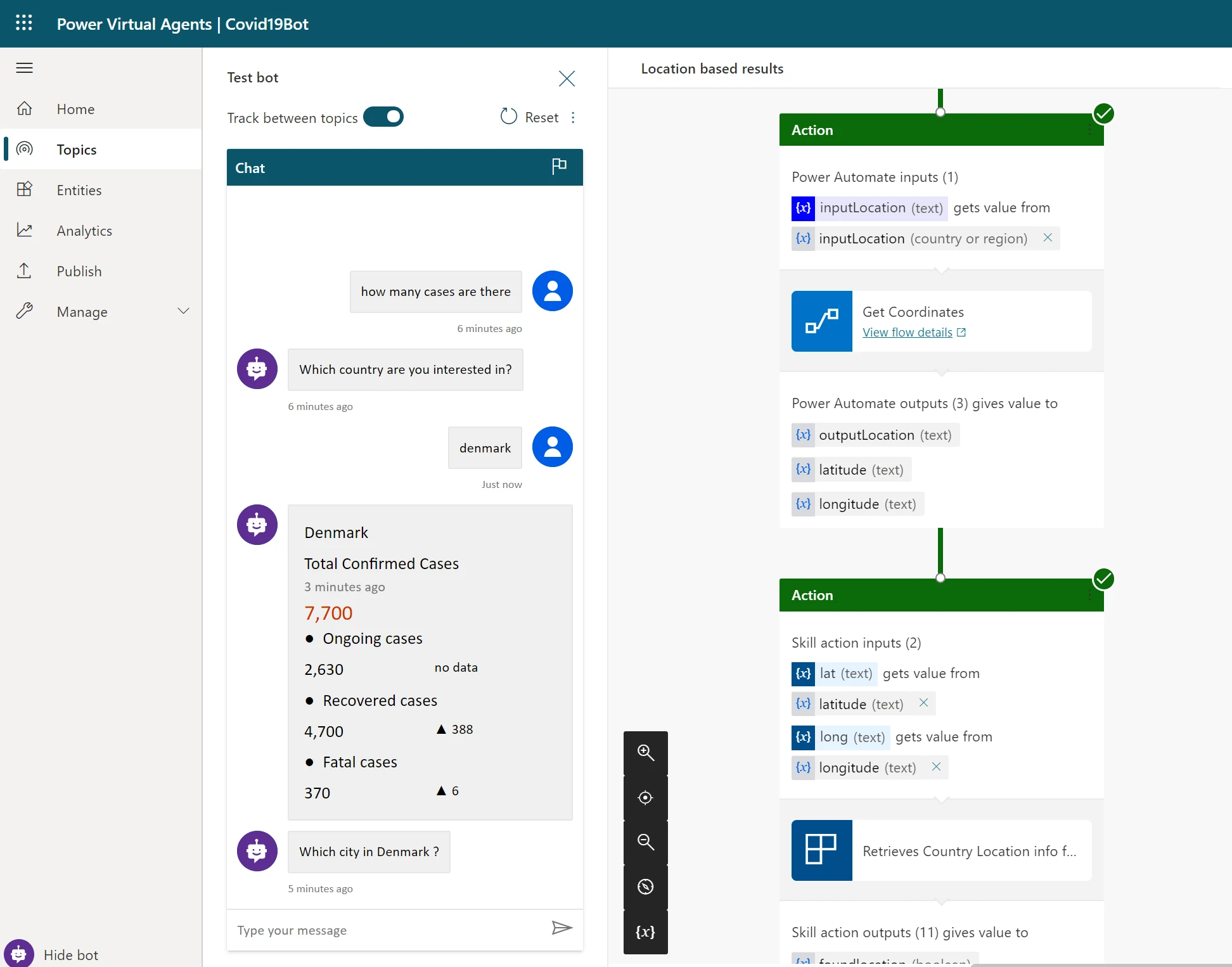
Task: Expand the Manage section in the sidebar
Action: 183,311
